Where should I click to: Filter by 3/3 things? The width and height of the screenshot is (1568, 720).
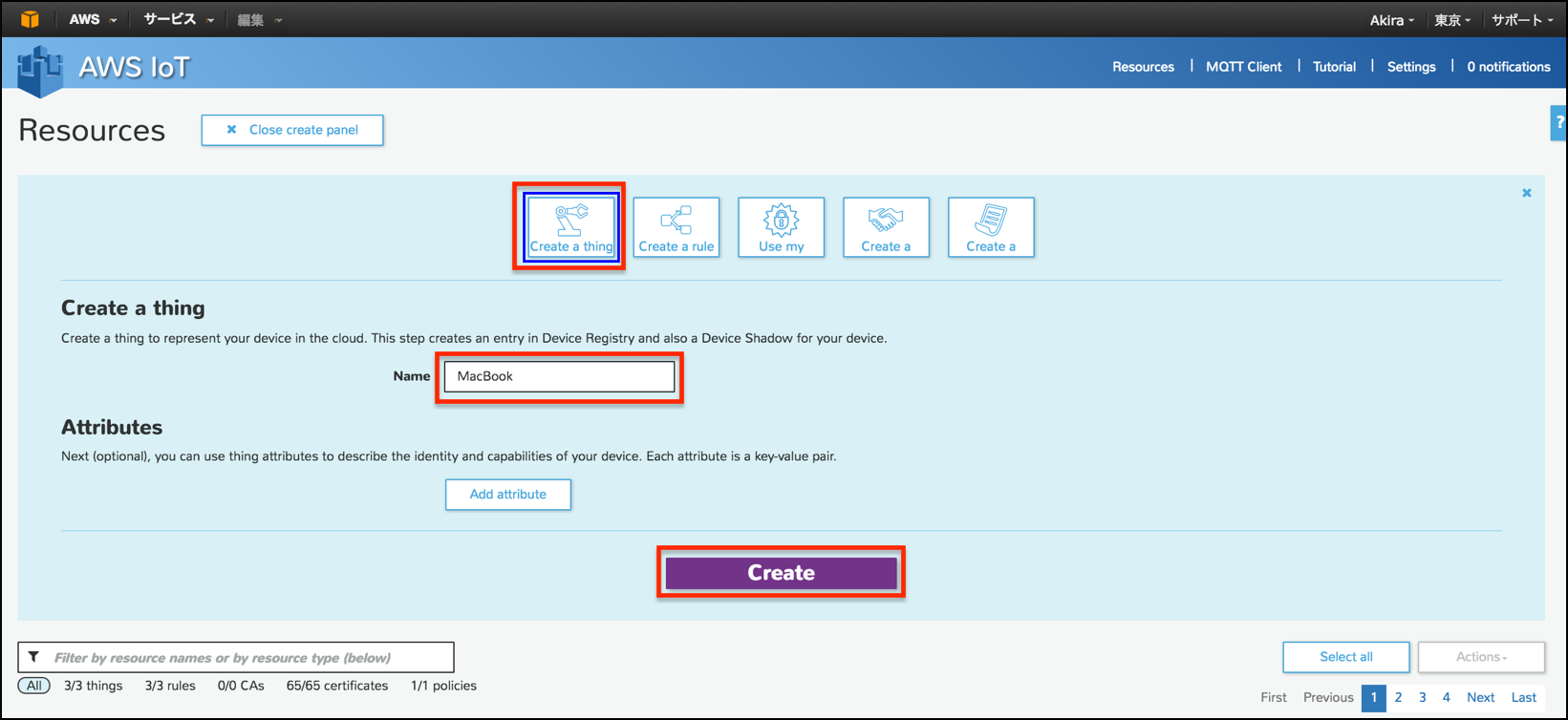click(x=94, y=686)
